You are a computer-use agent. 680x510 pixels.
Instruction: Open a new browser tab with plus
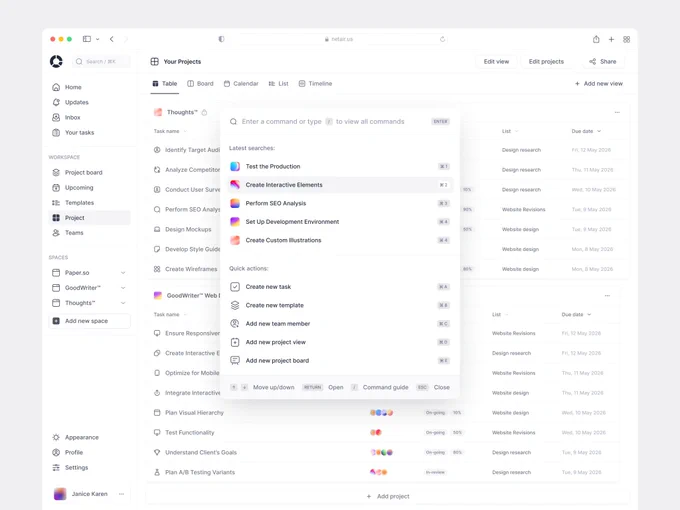[611, 39]
